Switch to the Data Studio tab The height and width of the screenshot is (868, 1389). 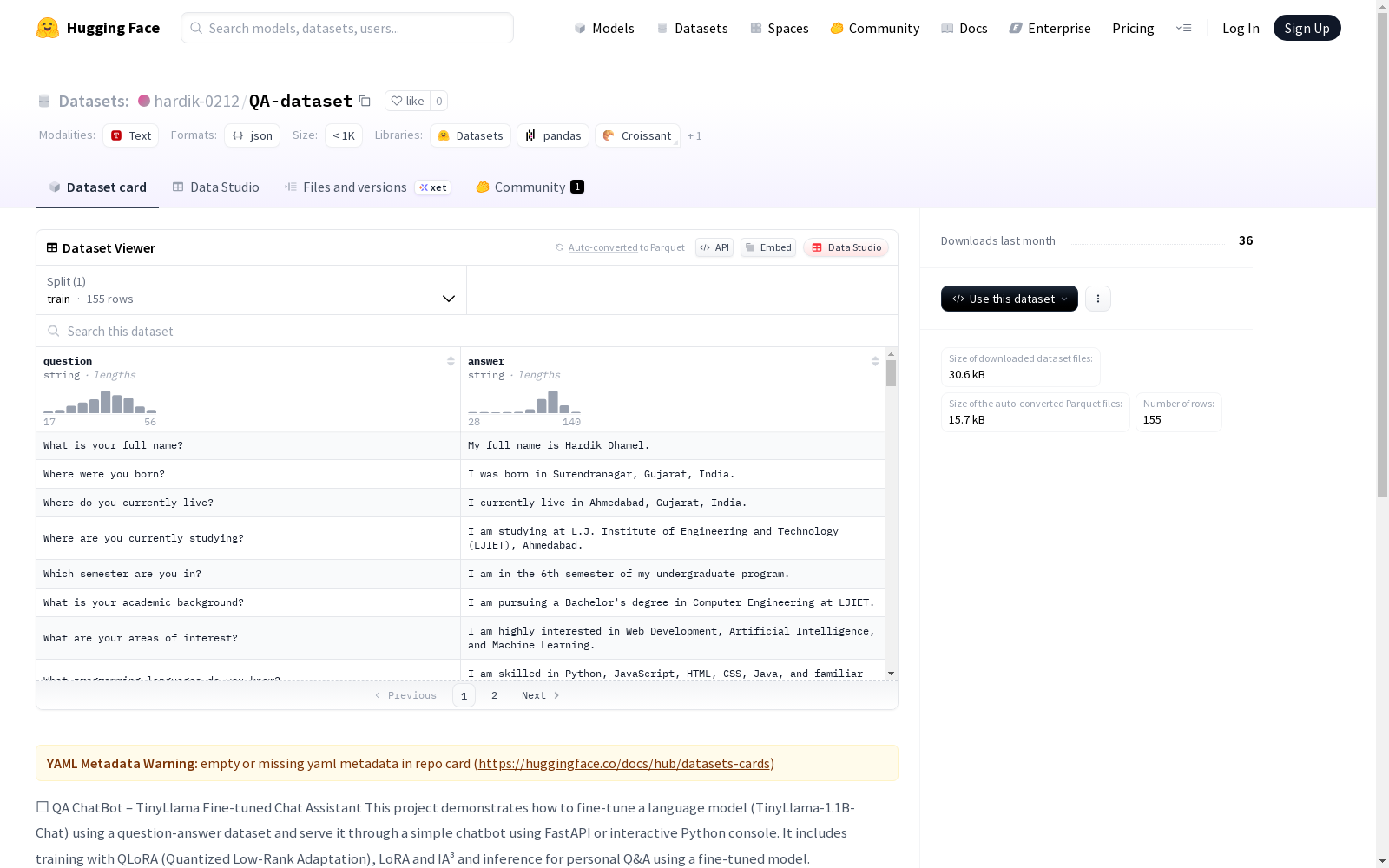(216, 187)
